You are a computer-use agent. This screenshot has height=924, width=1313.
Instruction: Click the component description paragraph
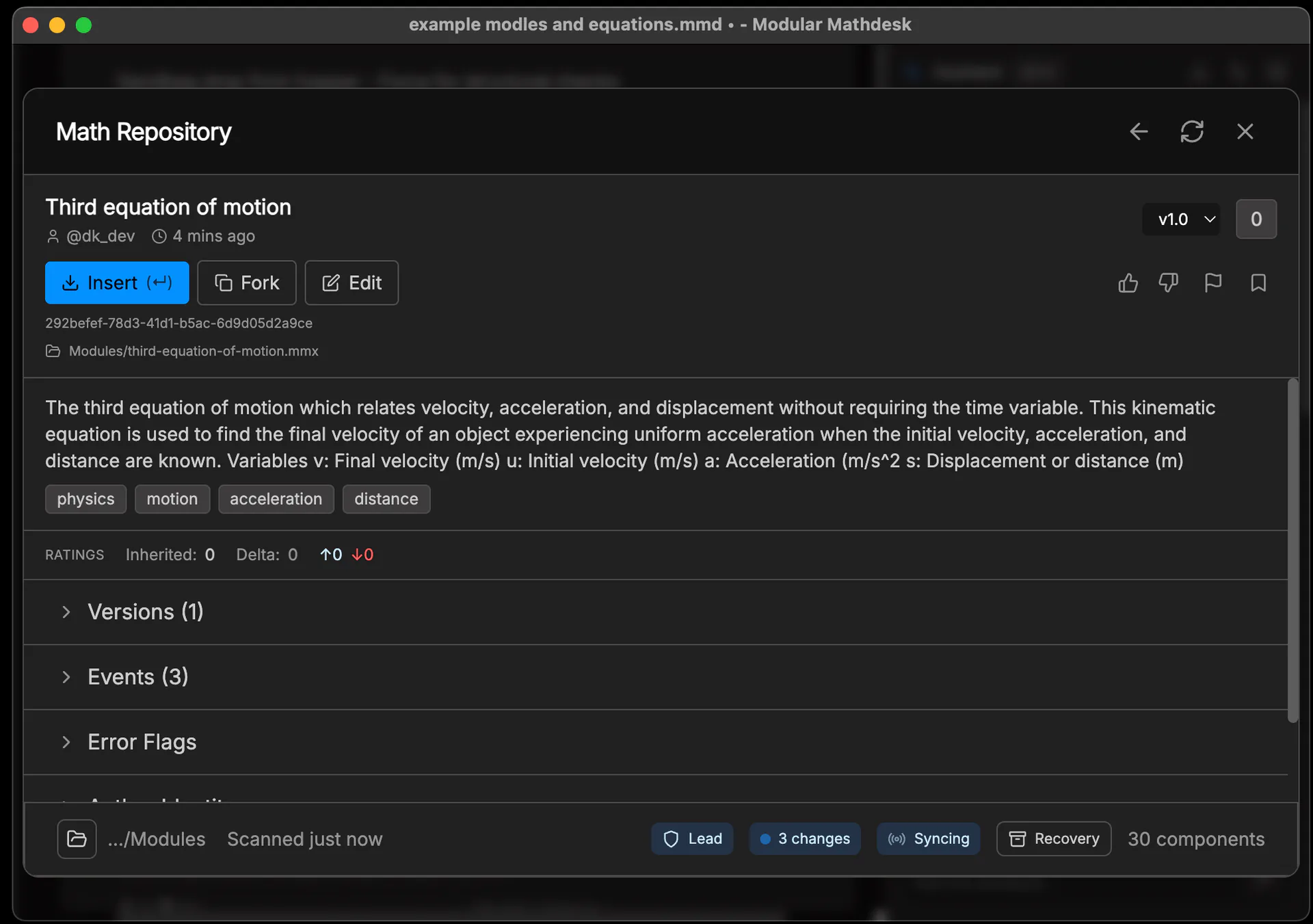pyautogui.click(x=631, y=434)
